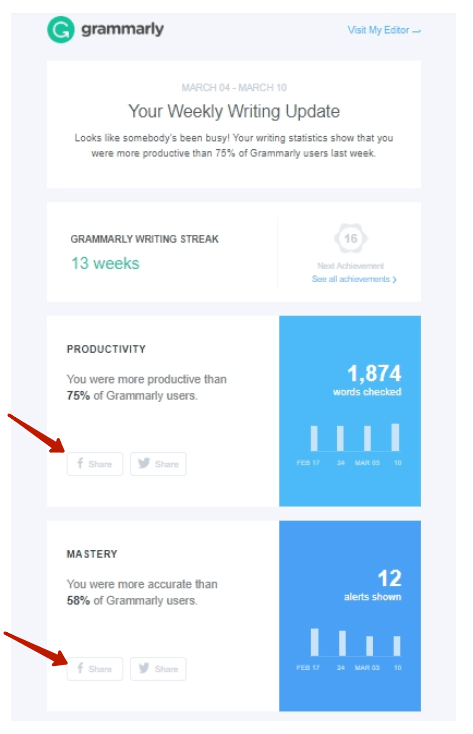This screenshot has width=473, height=734.
Task: Click the 12 alerts shown figure
Action: tap(372, 585)
